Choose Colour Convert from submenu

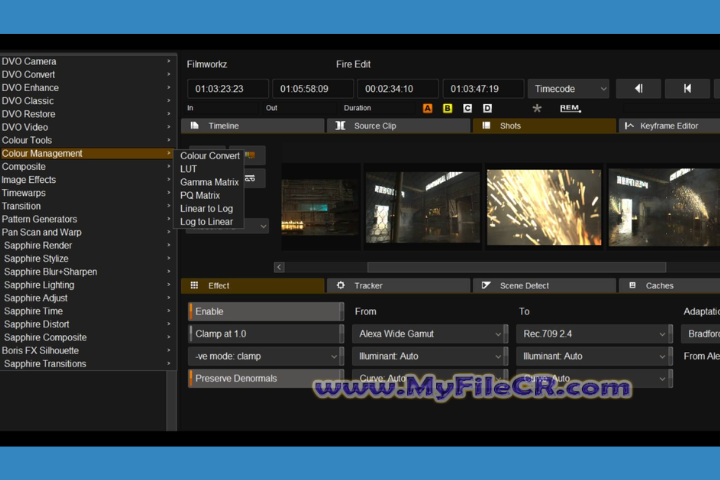pos(210,156)
